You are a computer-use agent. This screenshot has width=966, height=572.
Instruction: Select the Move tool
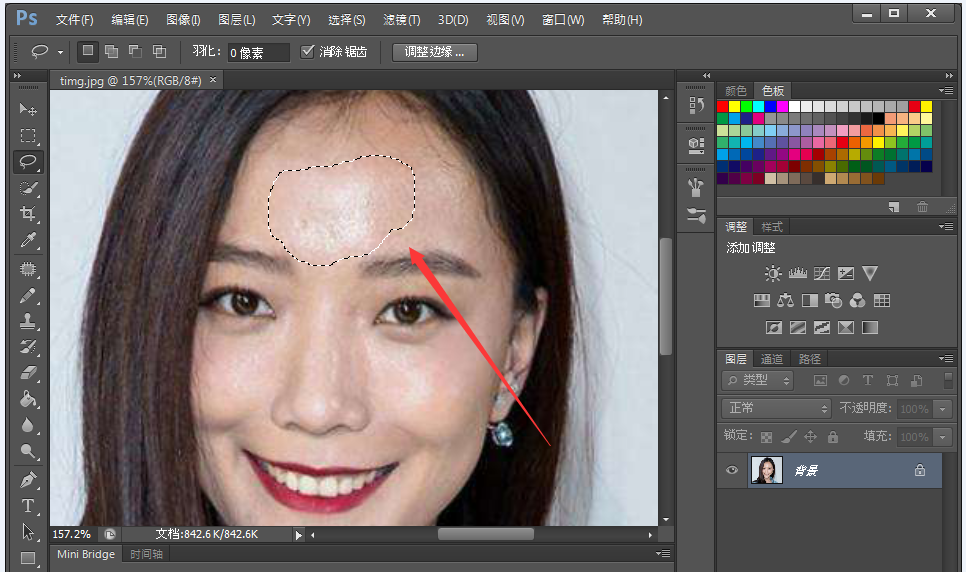point(28,109)
